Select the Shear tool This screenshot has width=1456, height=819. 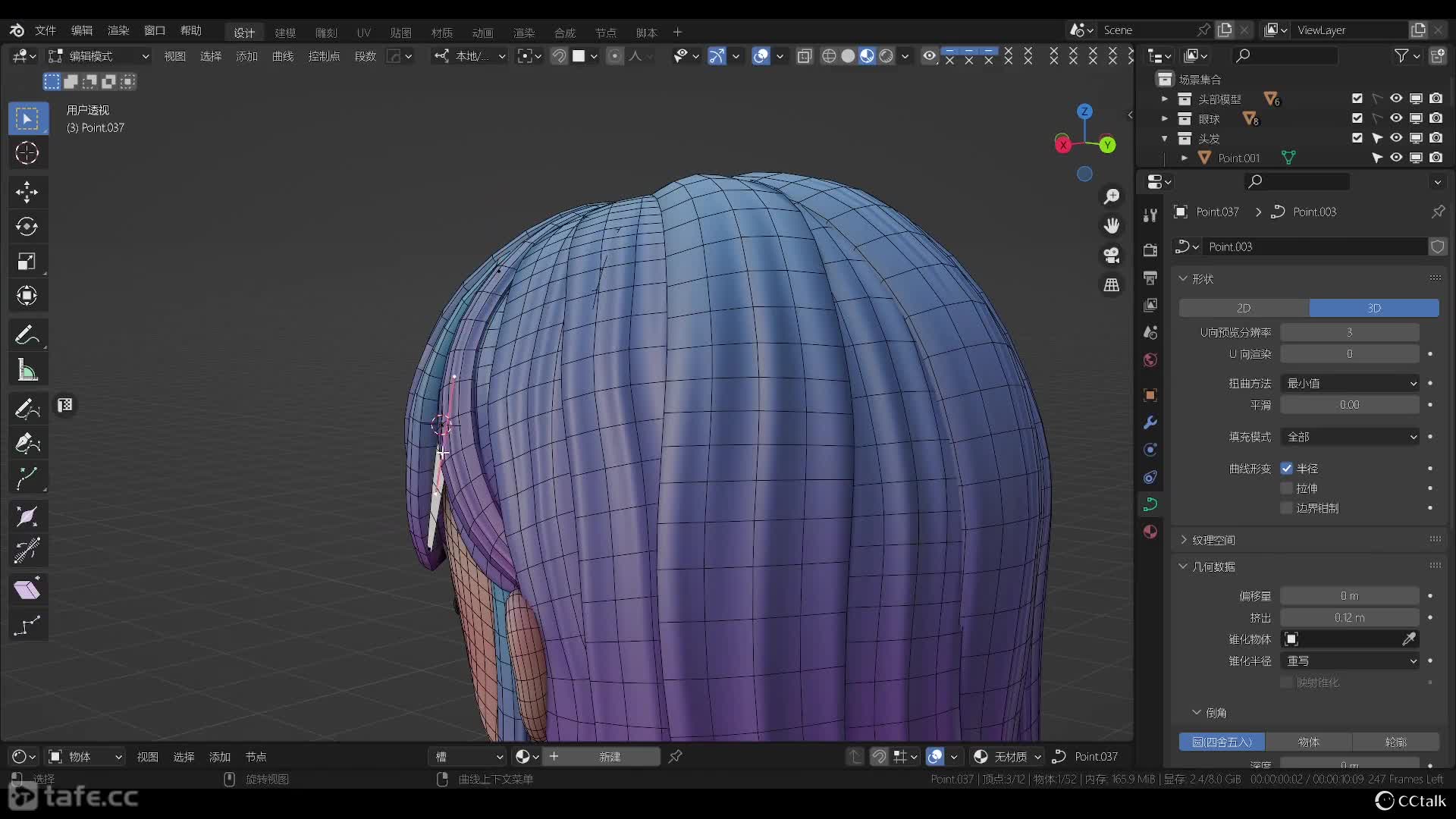coord(27,589)
